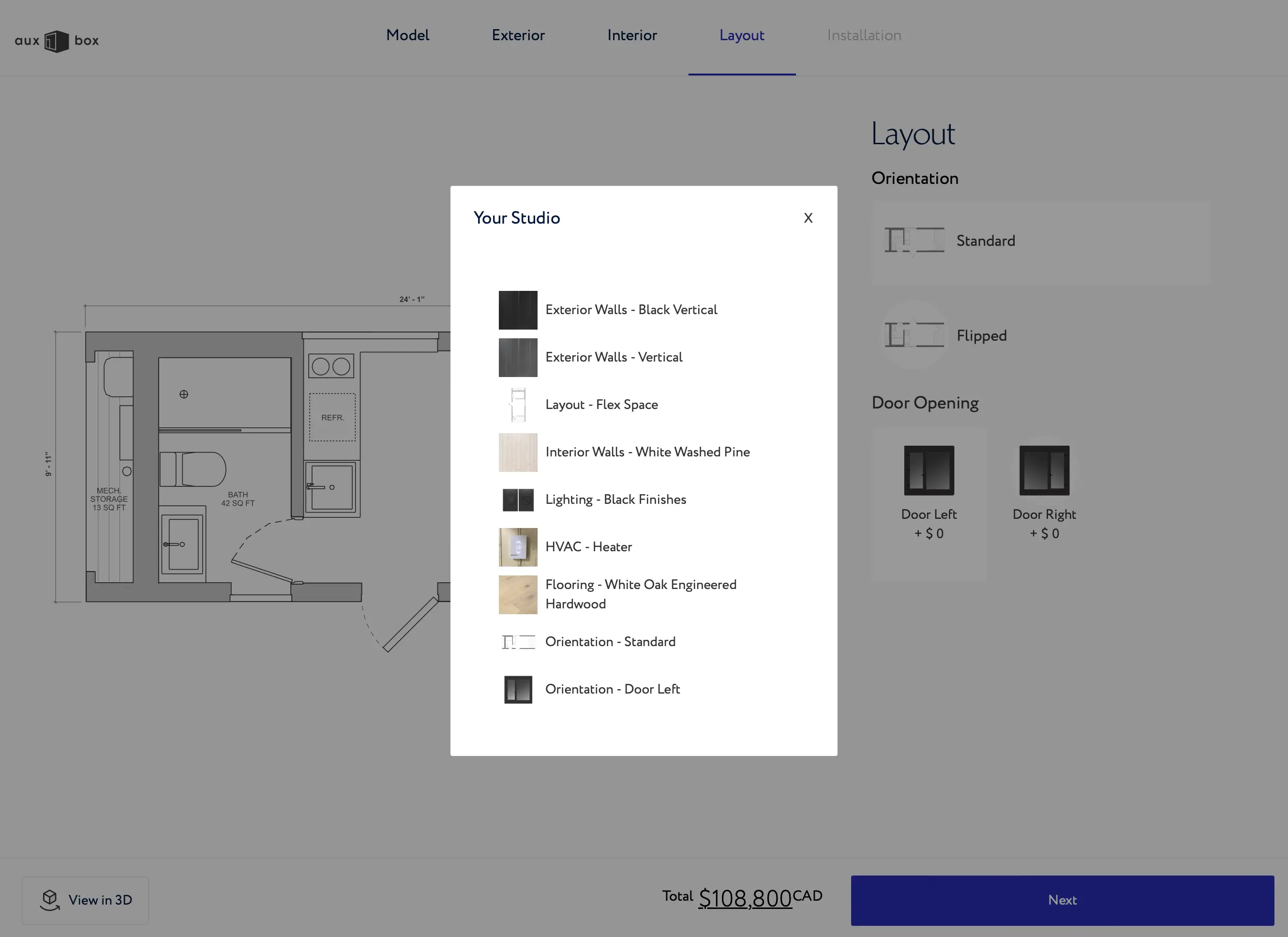Open the Interior tab
Image resolution: width=1288 pixels, height=937 pixels.
coord(631,36)
